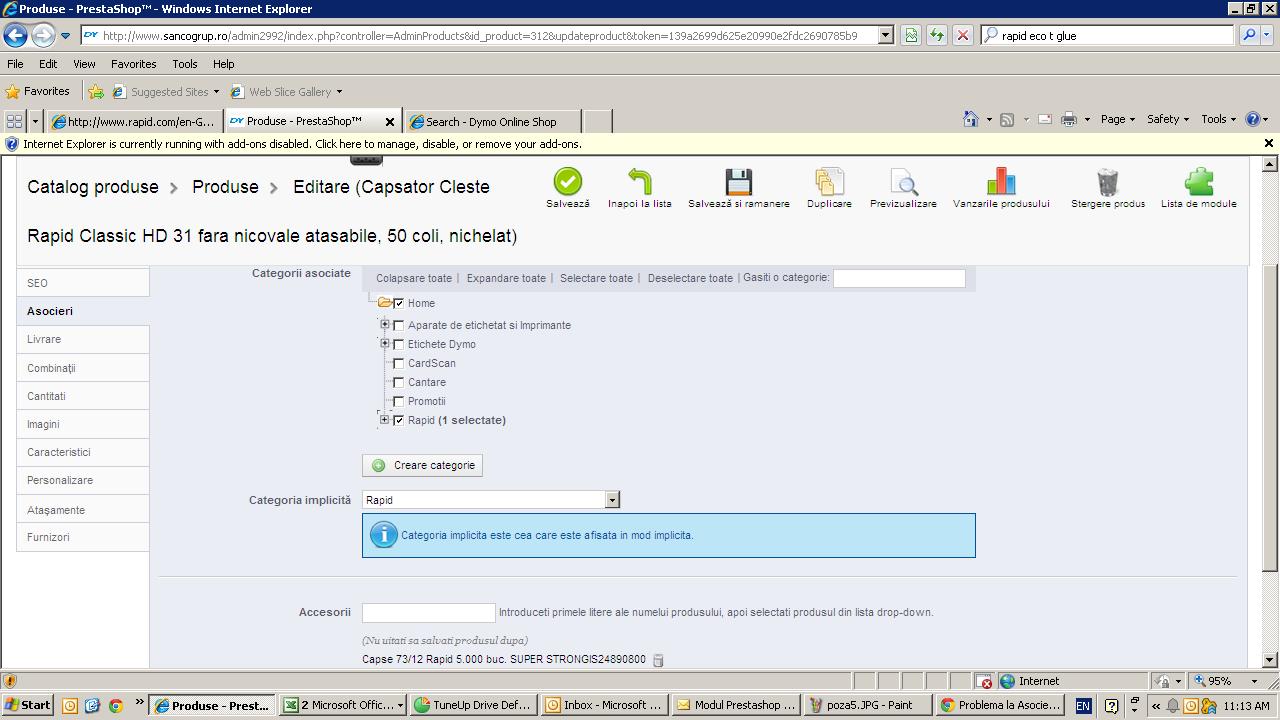This screenshot has height=720, width=1280.
Task: Click the RSS feeds icon
Action: 1007,119
